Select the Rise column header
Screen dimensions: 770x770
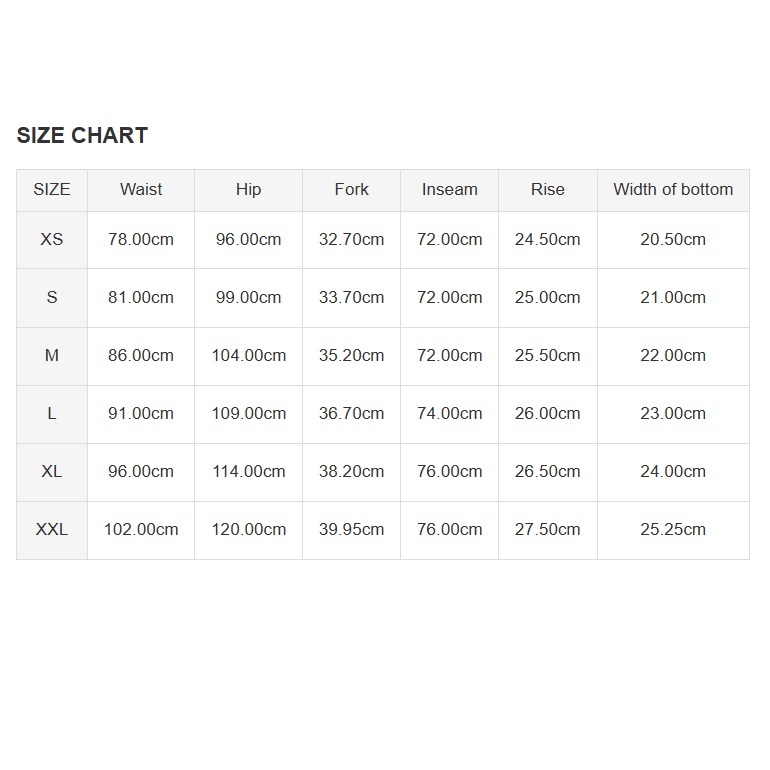coord(547,189)
